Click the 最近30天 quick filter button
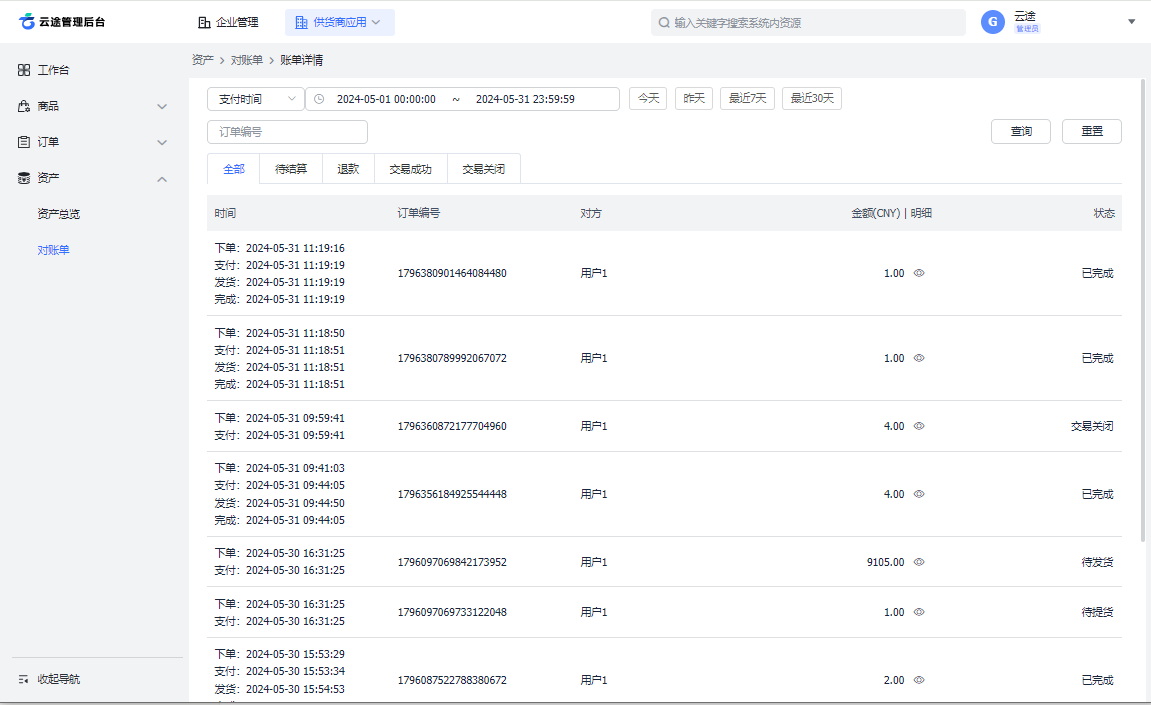1151x705 pixels. (812, 98)
